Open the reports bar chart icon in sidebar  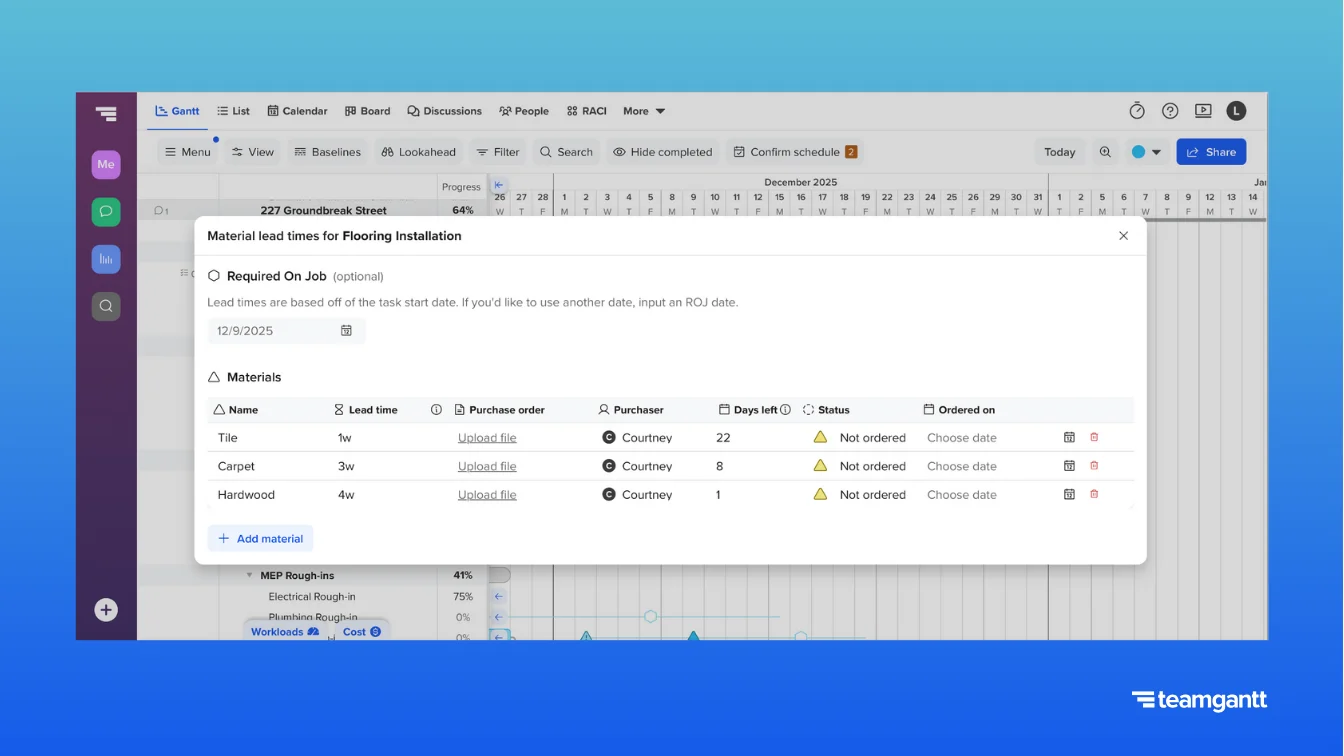(106, 258)
